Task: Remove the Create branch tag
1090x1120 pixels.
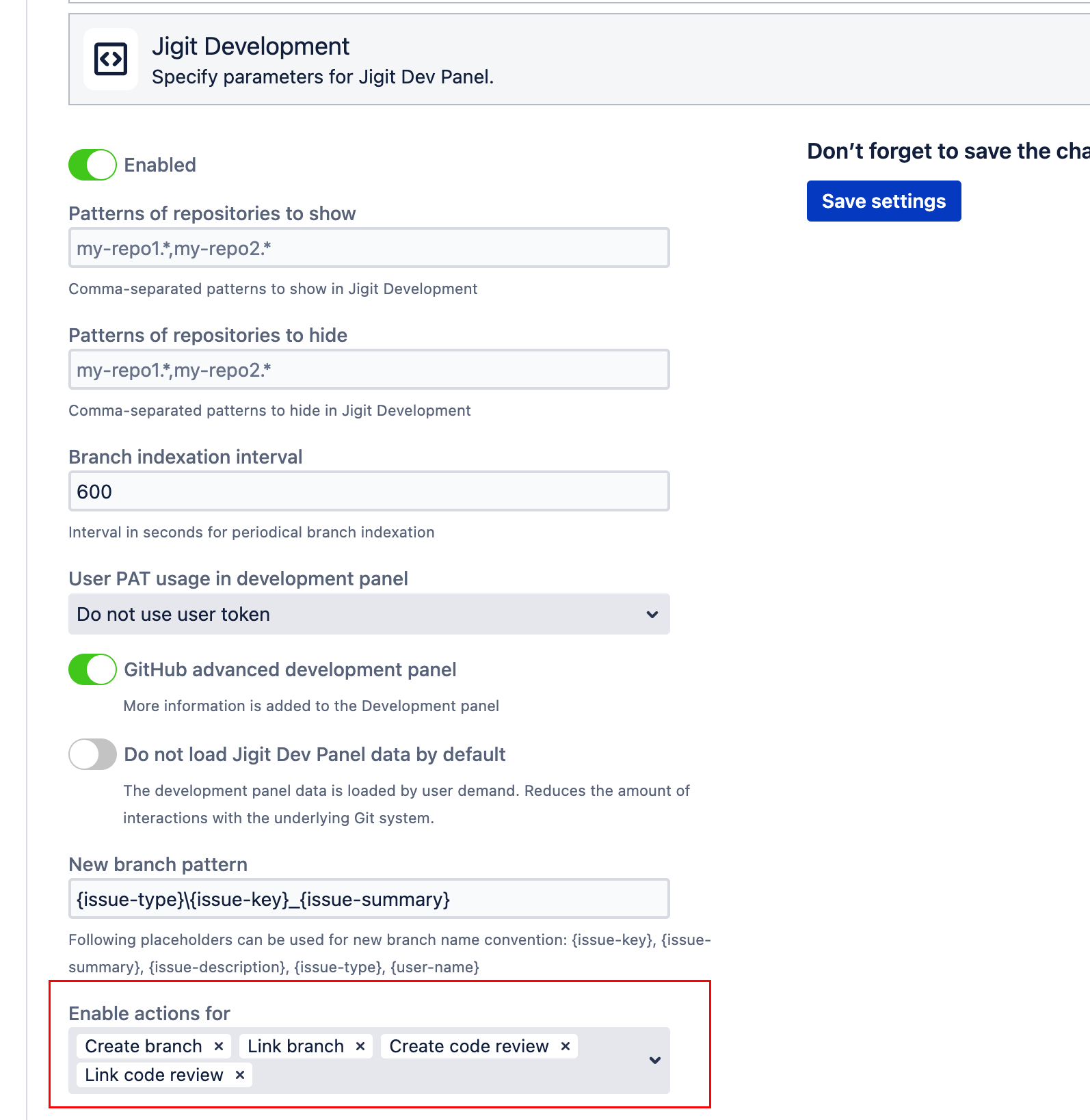Action: tap(219, 1046)
